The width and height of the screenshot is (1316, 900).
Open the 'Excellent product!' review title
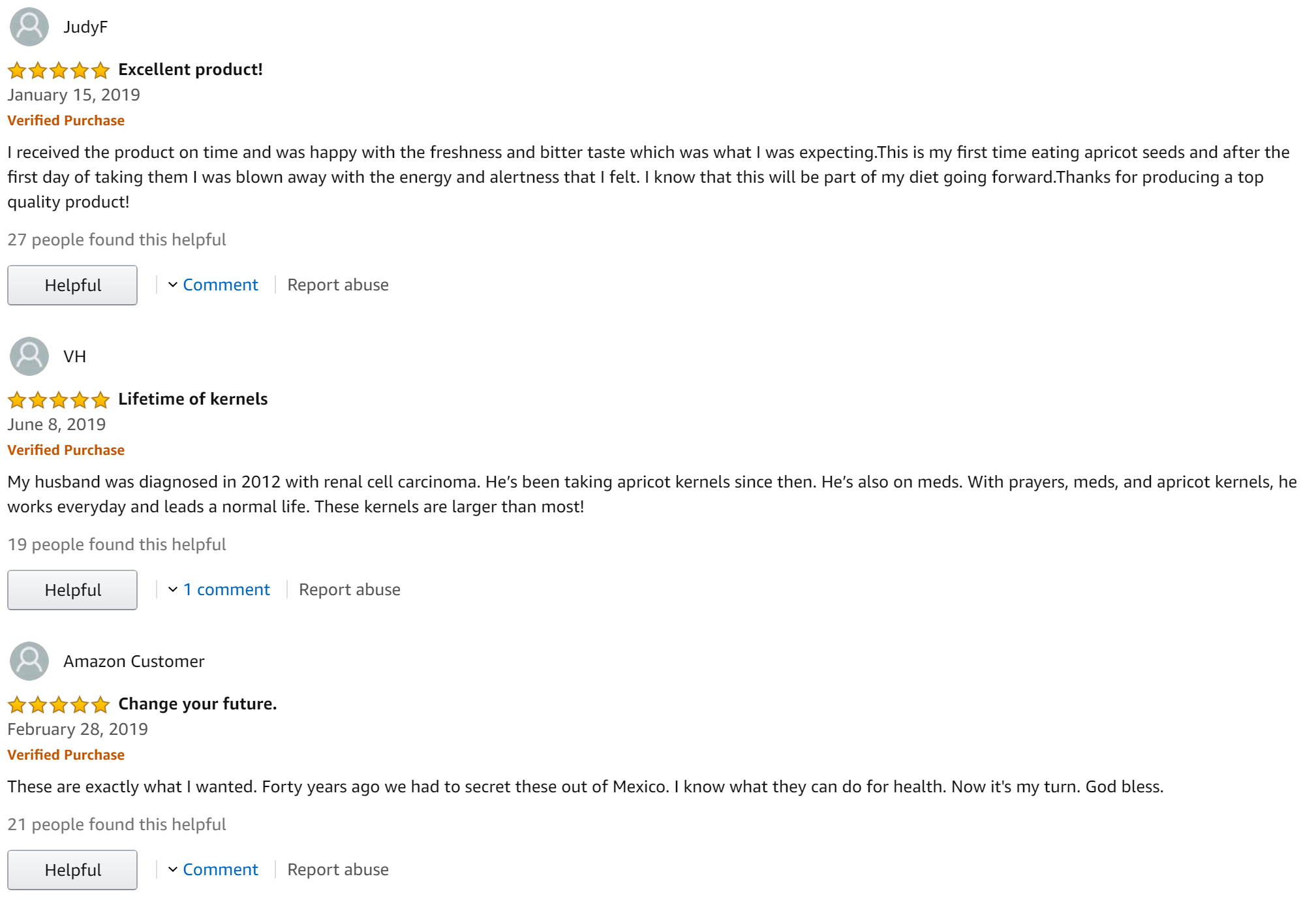click(x=190, y=70)
